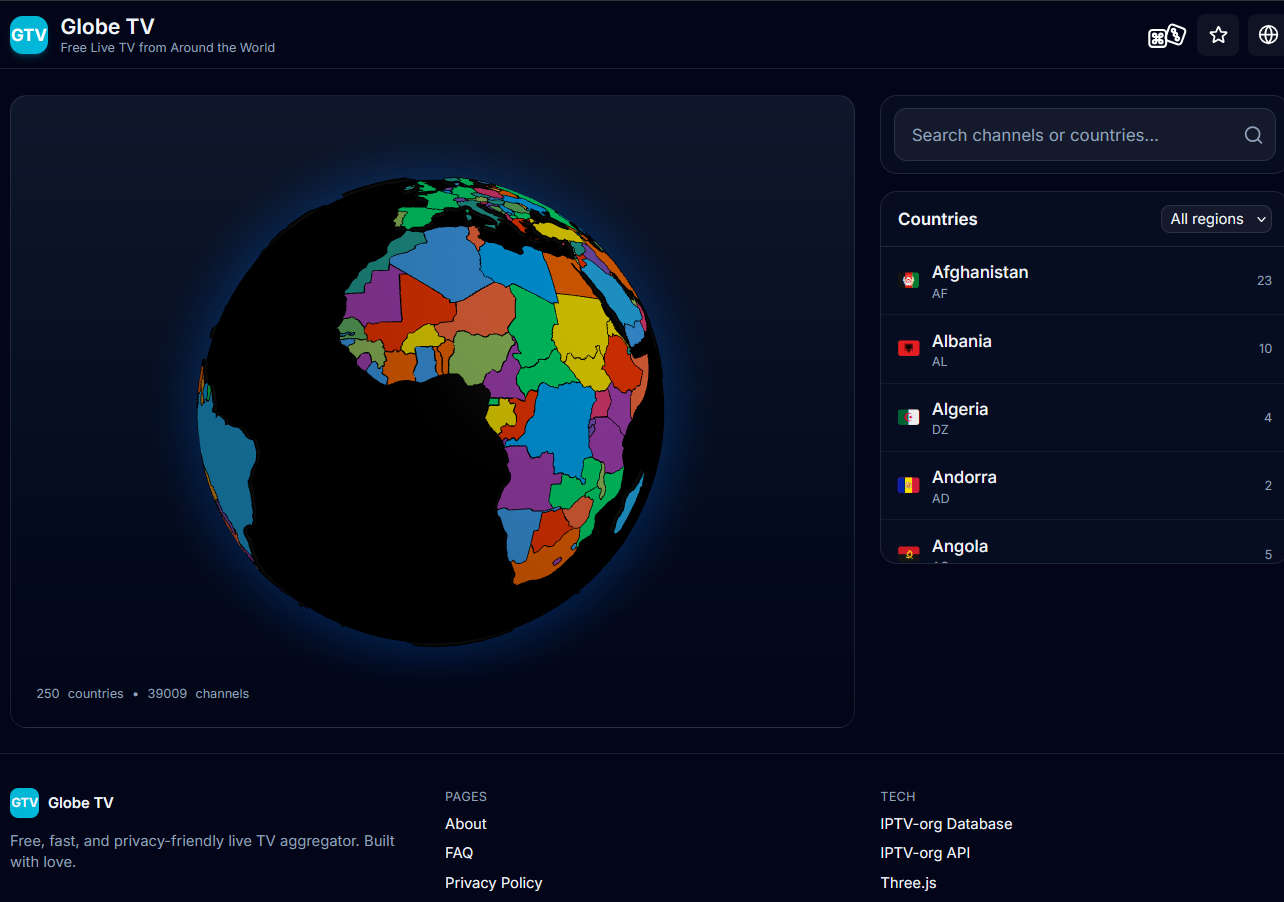This screenshot has height=902, width=1284.
Task: Focus the Search channels or countries field
Action: coord(1084,135)
